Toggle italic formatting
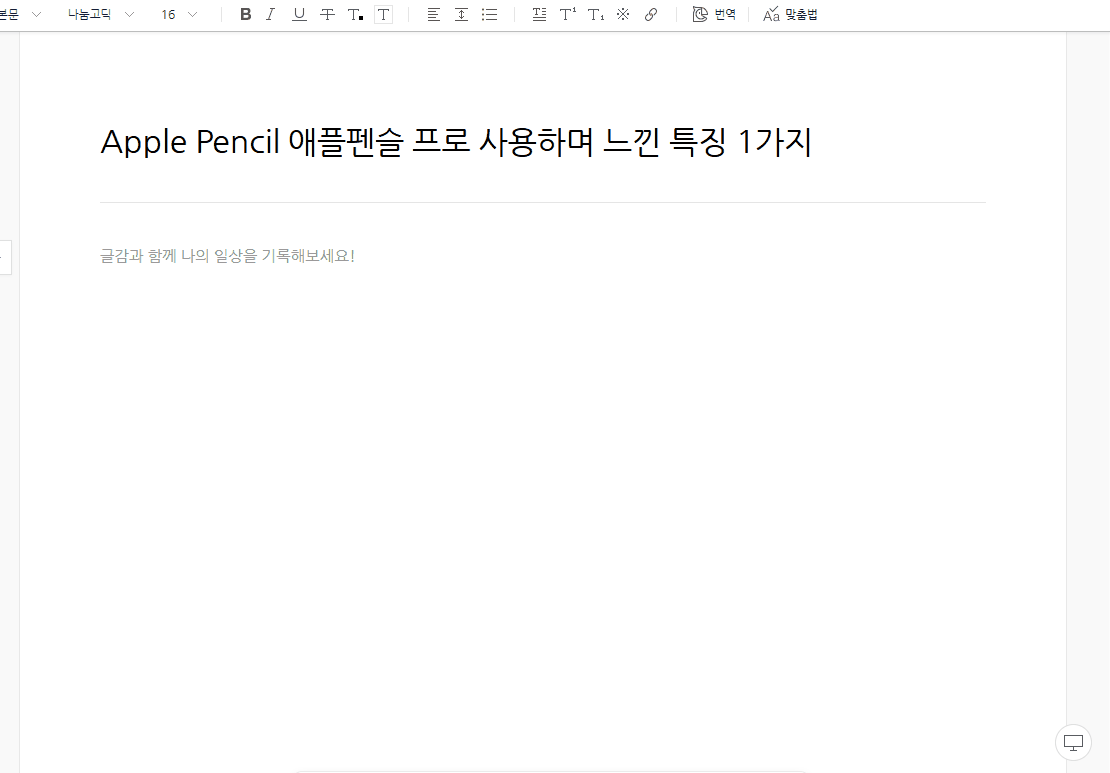Image resolution: width=1110 pixels, height=773 pixels. [270, 14]
